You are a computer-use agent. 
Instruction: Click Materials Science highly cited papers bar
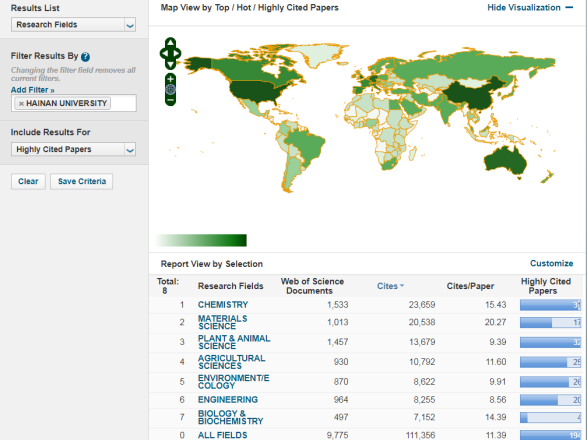550,322
